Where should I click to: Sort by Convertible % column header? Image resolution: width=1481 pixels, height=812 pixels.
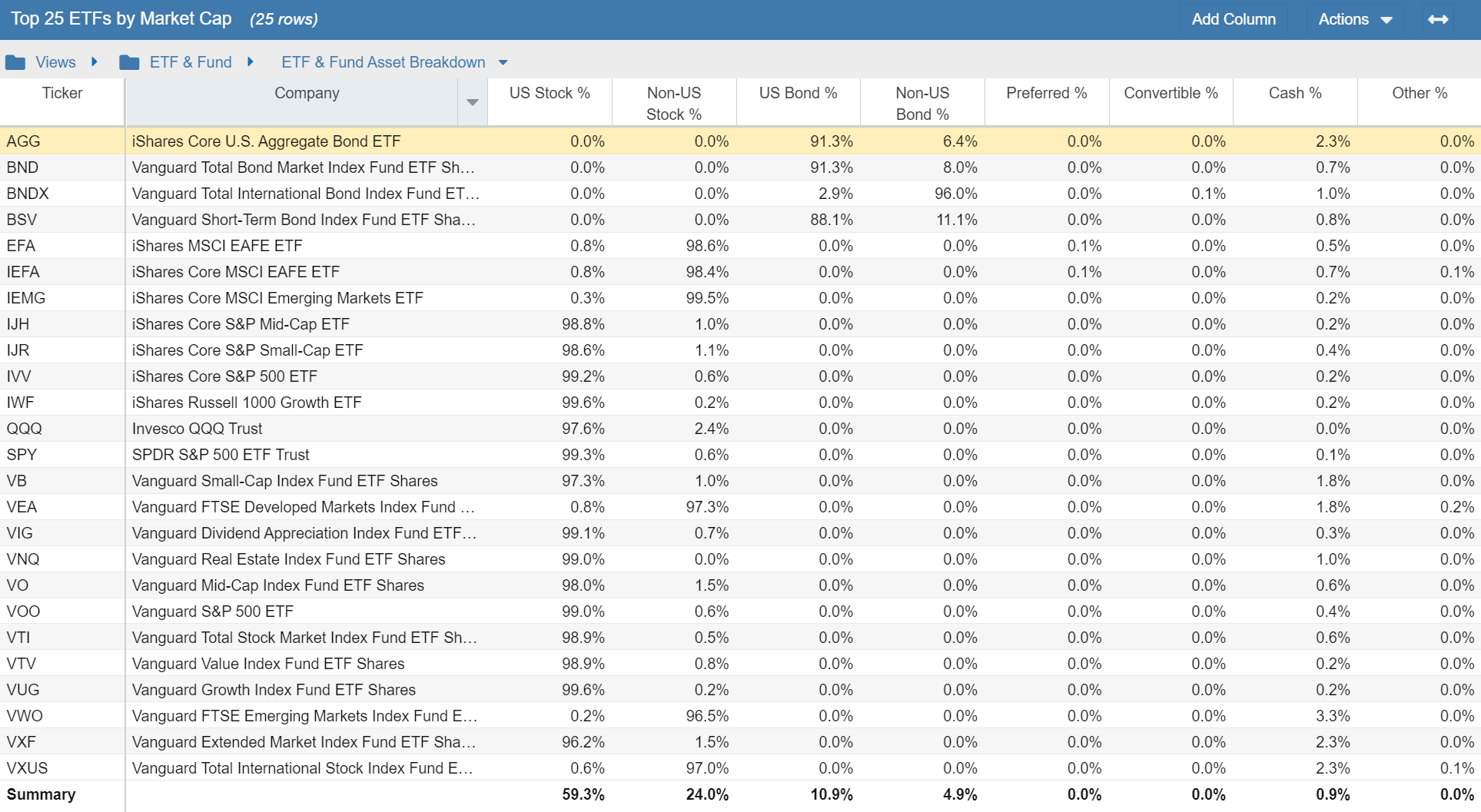[x=1171, y=102]
